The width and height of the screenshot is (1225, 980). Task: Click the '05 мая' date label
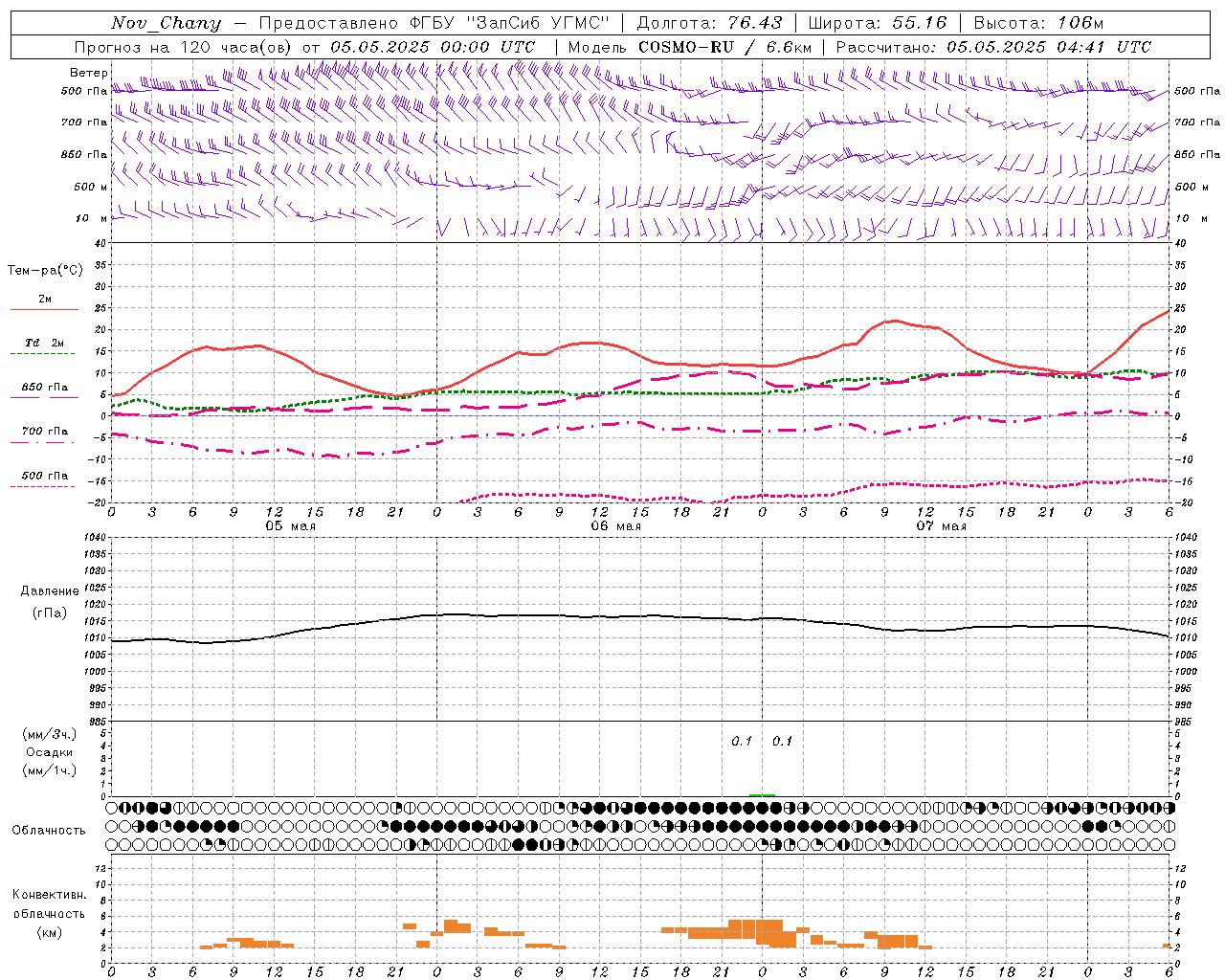click(x=290, y=526)
